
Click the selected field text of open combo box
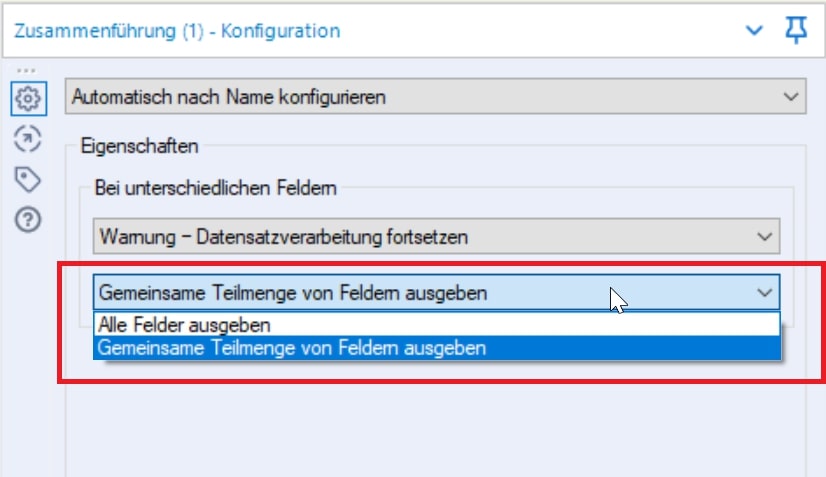pyautogui.click(x=292, y=293)
